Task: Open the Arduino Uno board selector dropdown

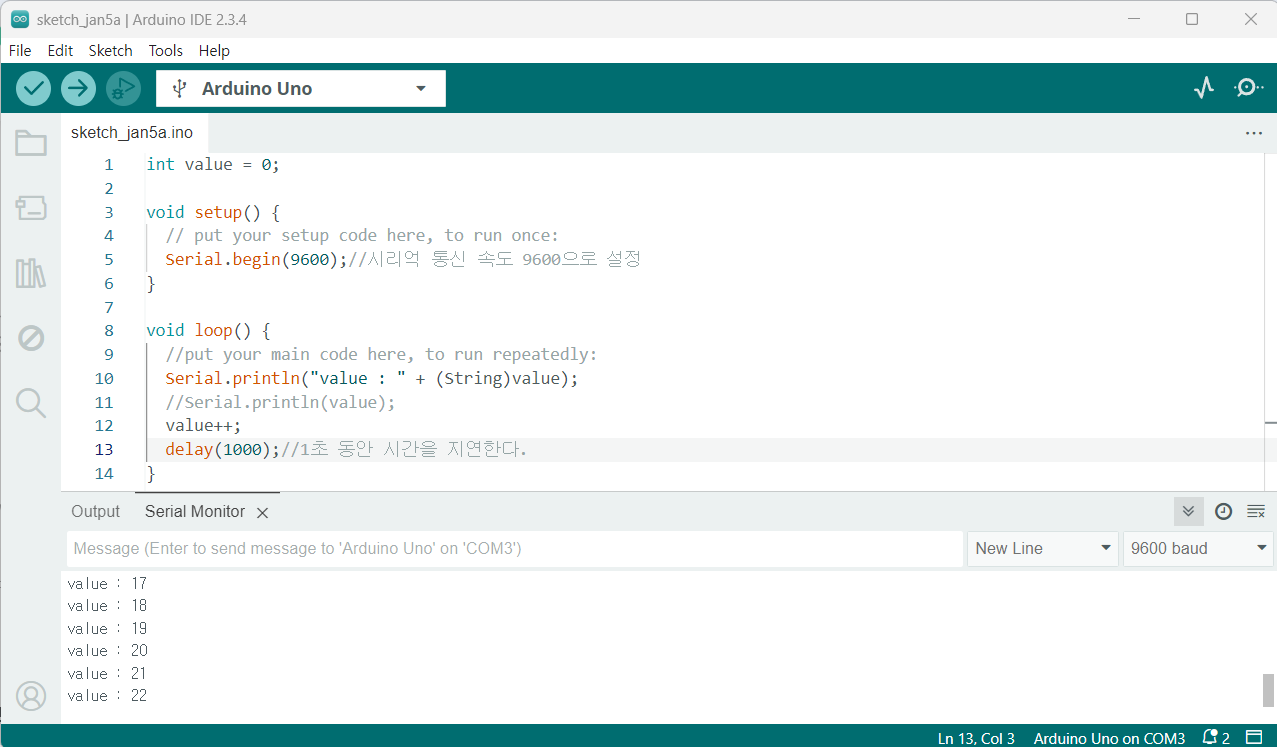Action: pyautogui.click(x=301, y=88)
